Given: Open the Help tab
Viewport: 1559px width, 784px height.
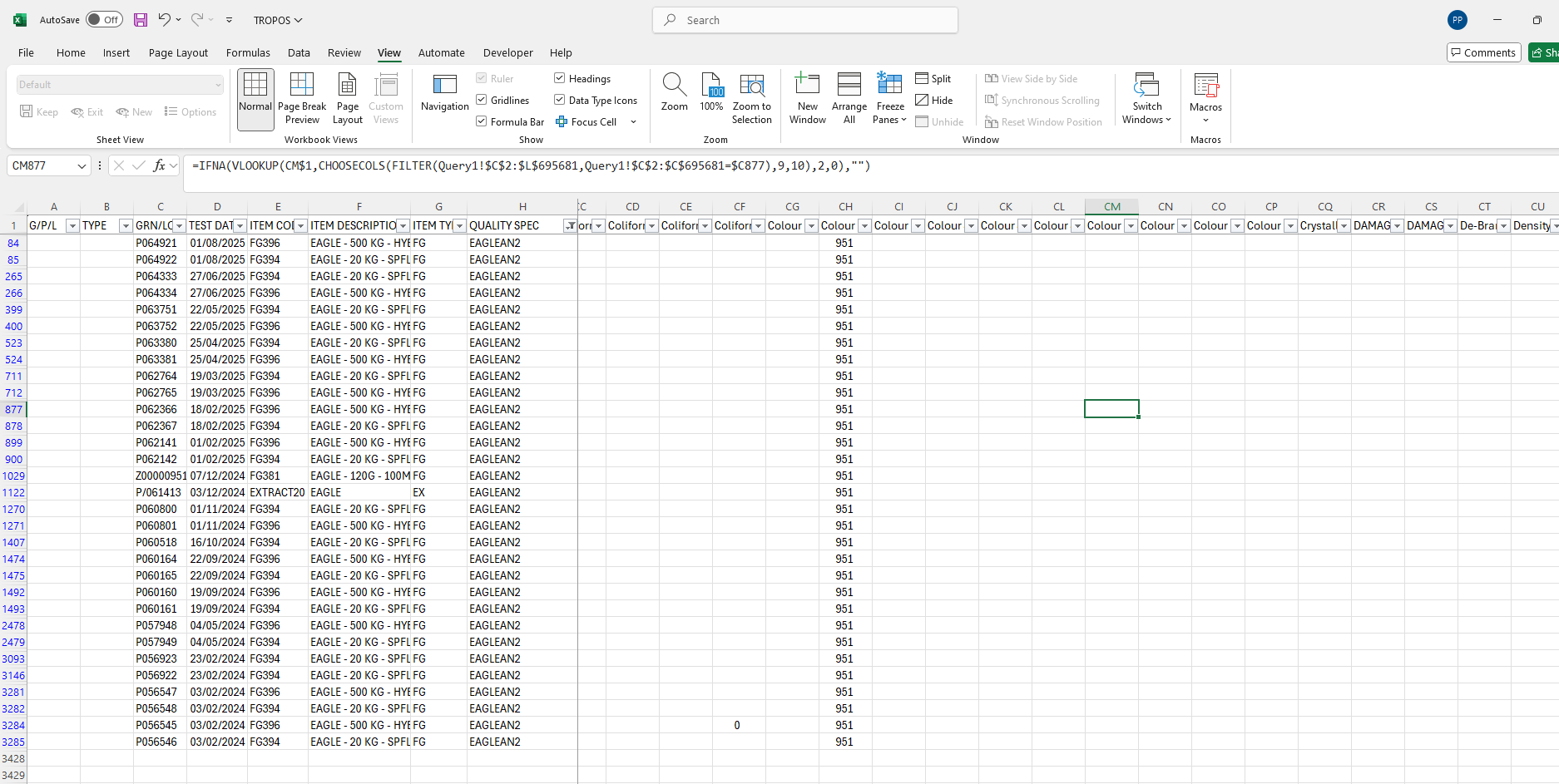Looking at the screenshot, I should pos(561,52).
